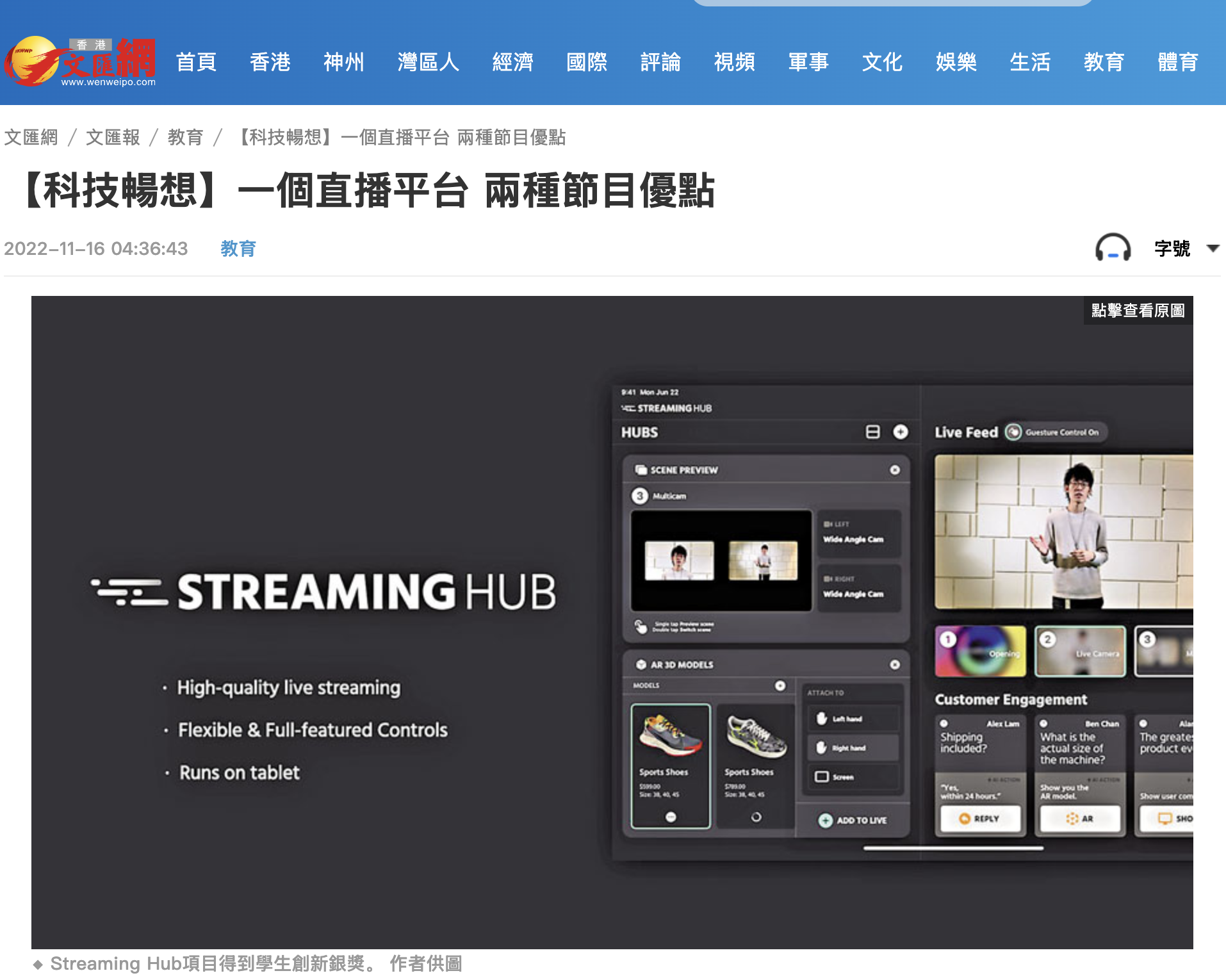Click the blue 教育 tag beside the date
Screen dimensions: 1226x980
pyautogui.click(x=238, y=249)
